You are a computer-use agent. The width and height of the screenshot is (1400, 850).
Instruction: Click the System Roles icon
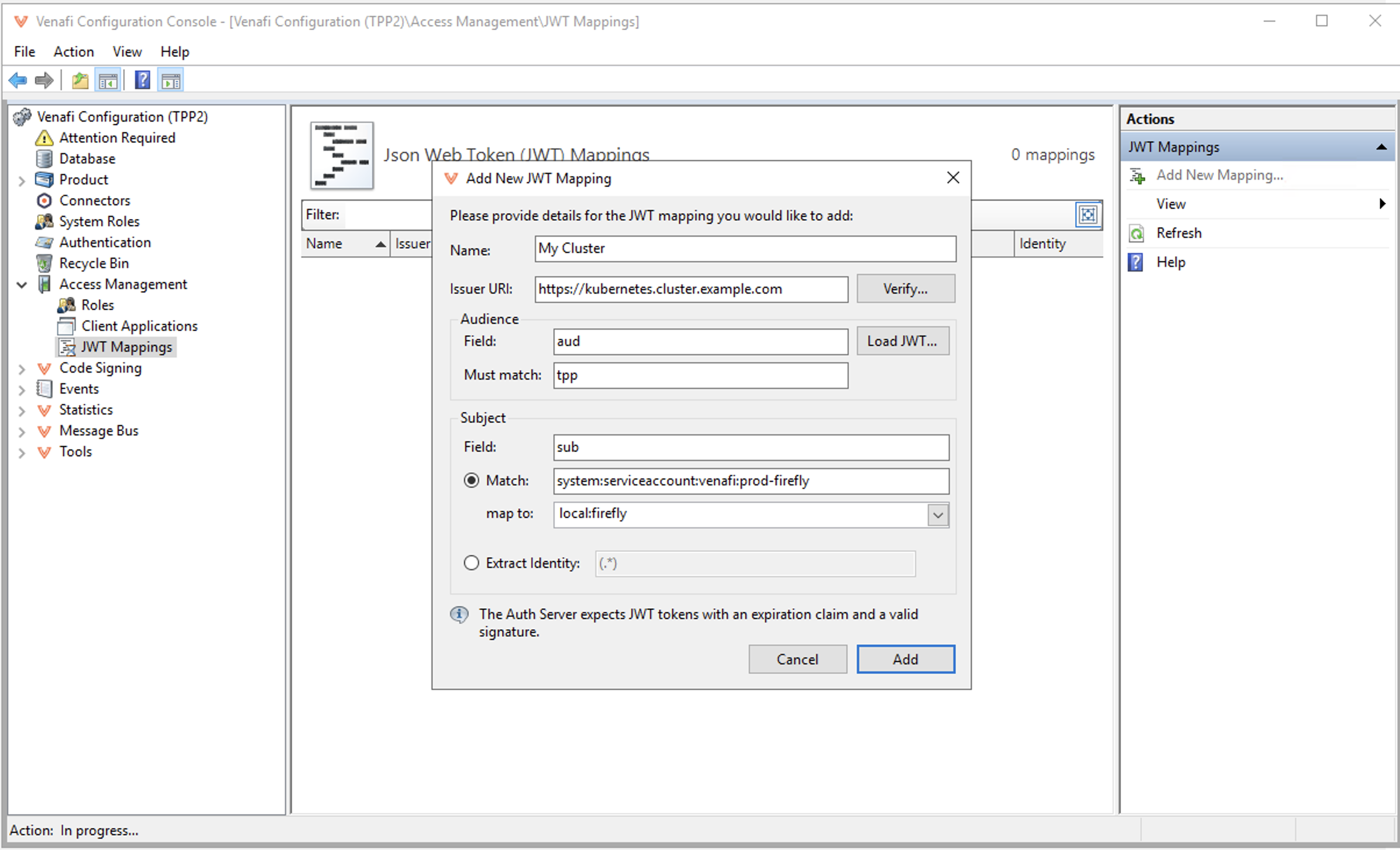click(x=44, y=222)
